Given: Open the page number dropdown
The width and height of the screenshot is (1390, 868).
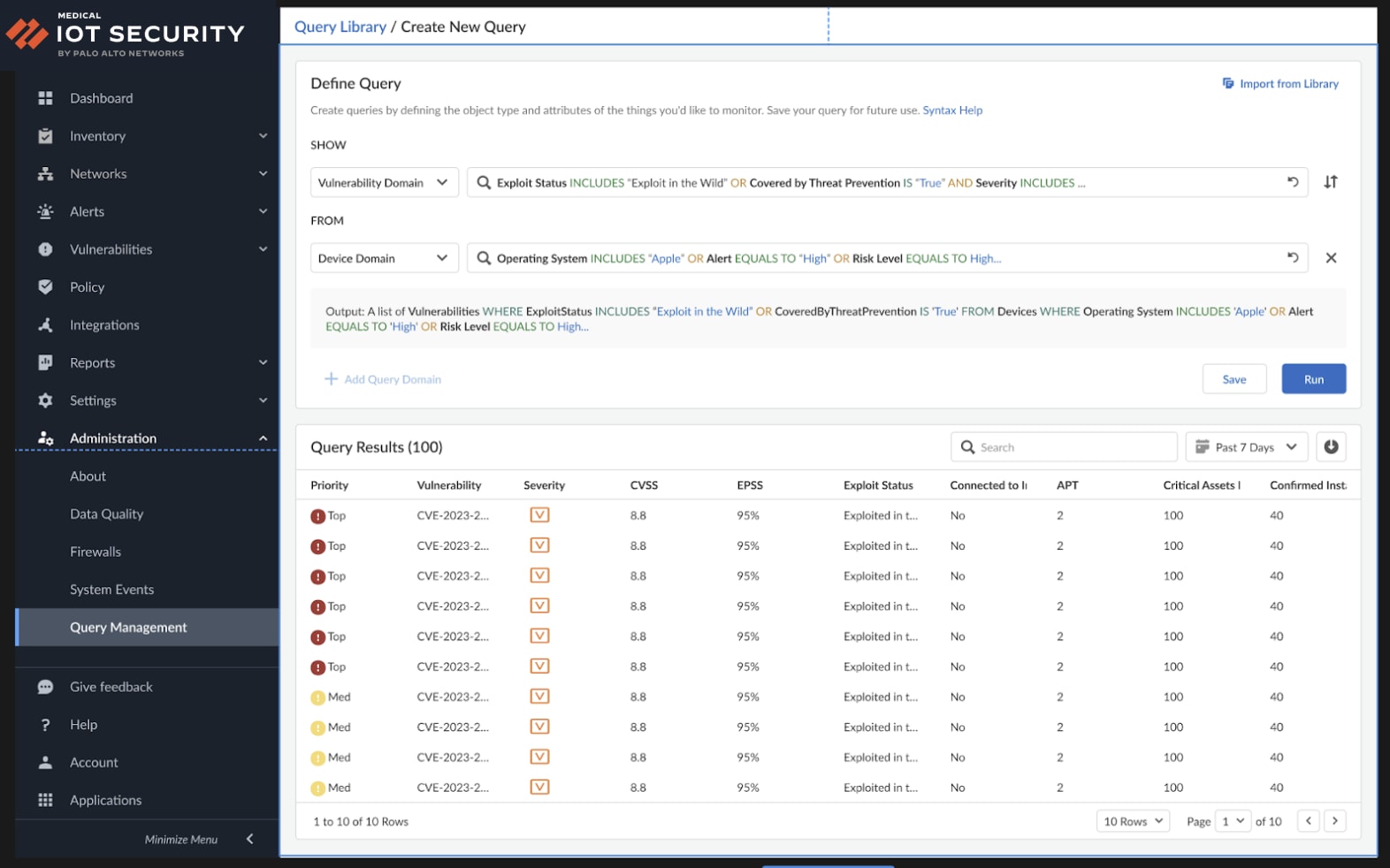Looking at the screenshot, I should (x=1233, y=821).
